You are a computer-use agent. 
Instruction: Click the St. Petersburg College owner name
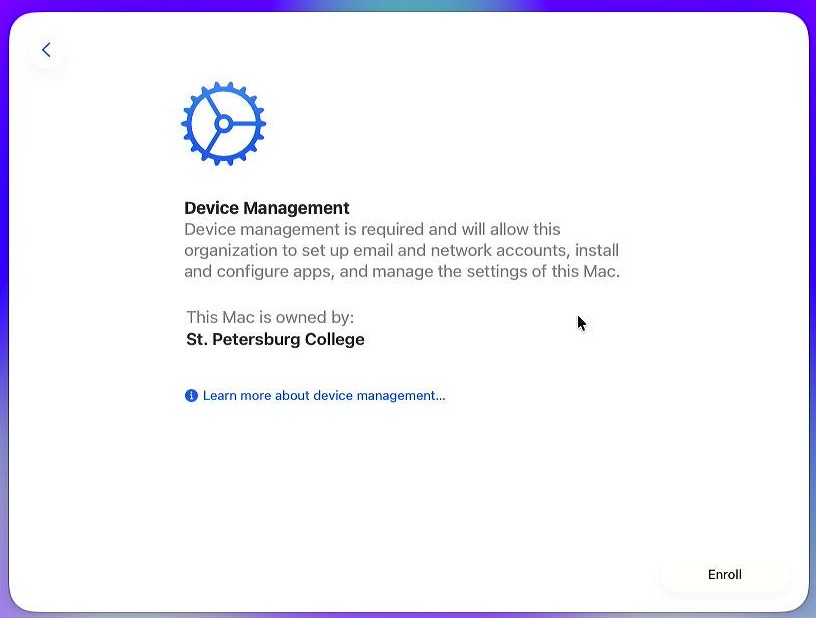click(275, 340)
